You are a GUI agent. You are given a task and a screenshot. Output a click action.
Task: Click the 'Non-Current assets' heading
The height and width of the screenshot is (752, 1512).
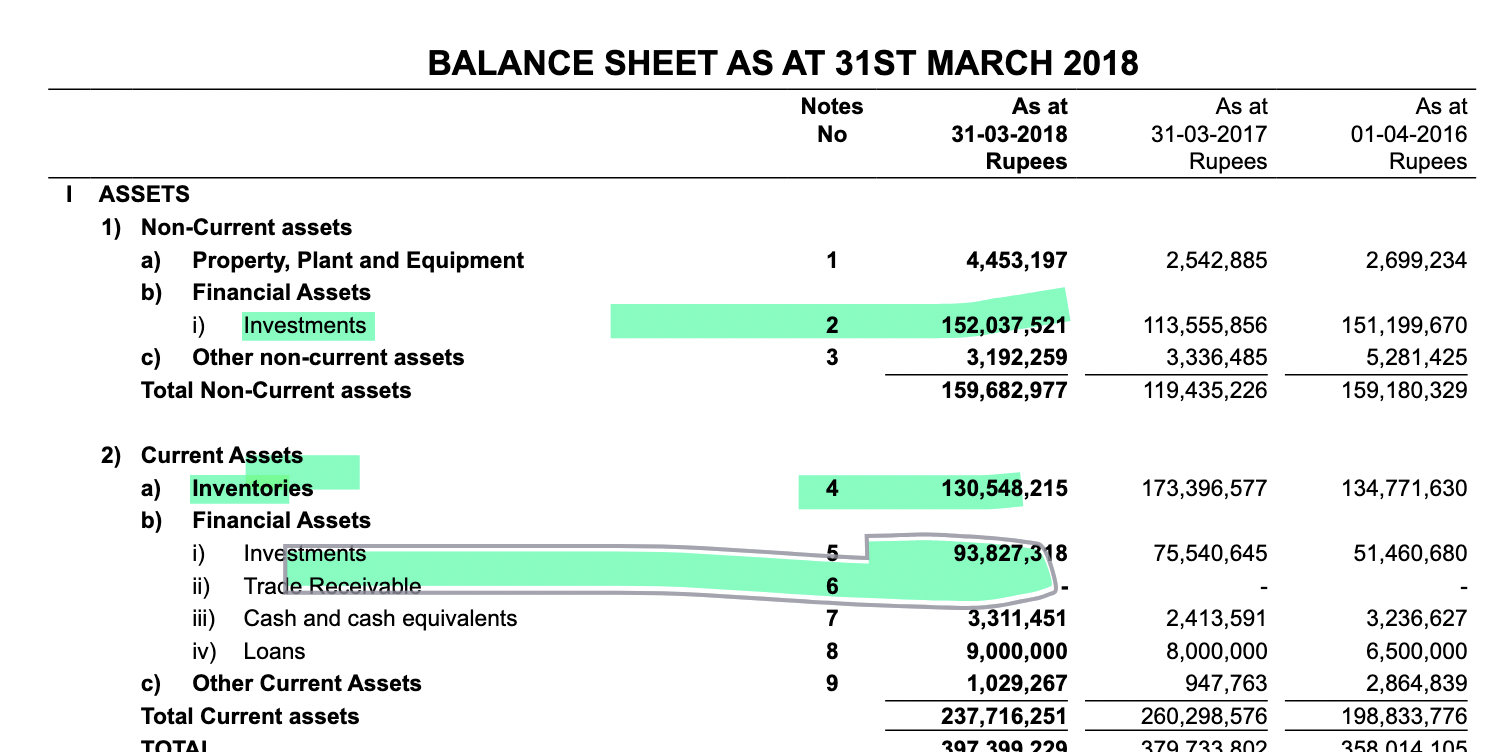point(246,228)
